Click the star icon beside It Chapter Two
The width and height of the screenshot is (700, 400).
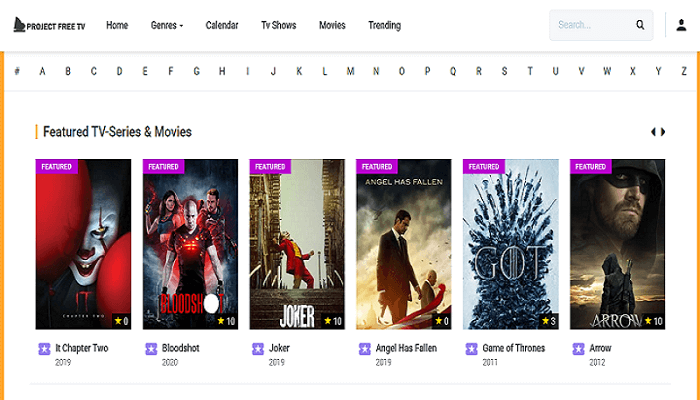pyautogui.click(x=44, y=349)
